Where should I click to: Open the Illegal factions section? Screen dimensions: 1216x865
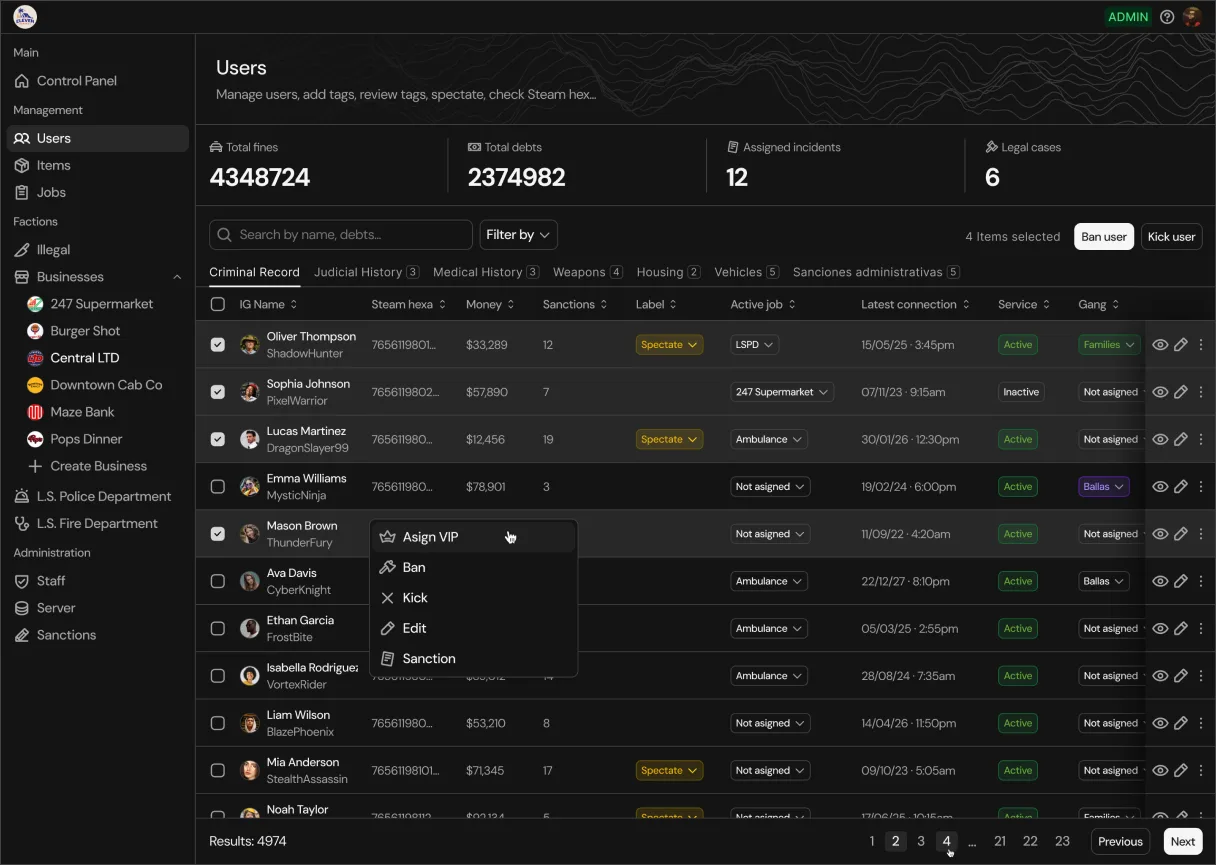pyautogui.click(x=97, y=250)
